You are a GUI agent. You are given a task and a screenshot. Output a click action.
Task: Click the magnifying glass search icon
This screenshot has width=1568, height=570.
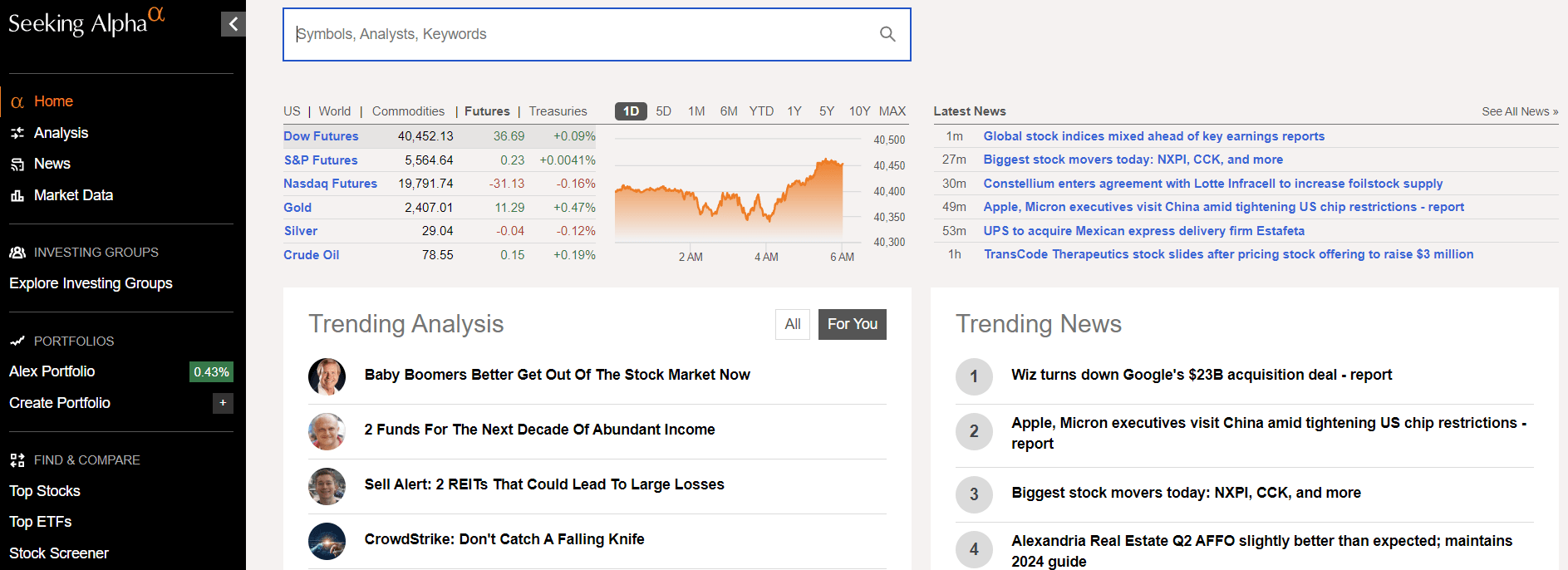(x=887, y=34)
